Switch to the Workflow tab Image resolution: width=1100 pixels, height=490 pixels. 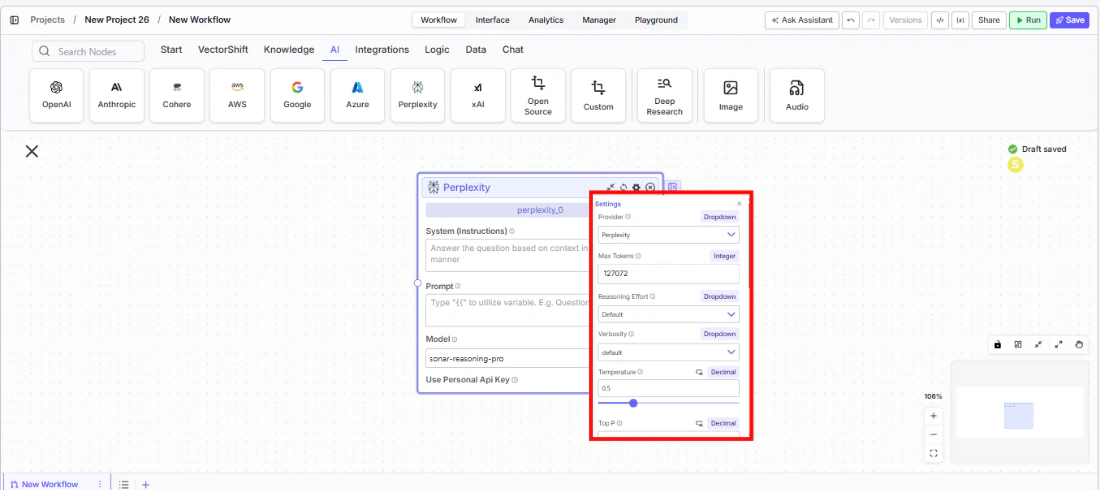point(438,20)
